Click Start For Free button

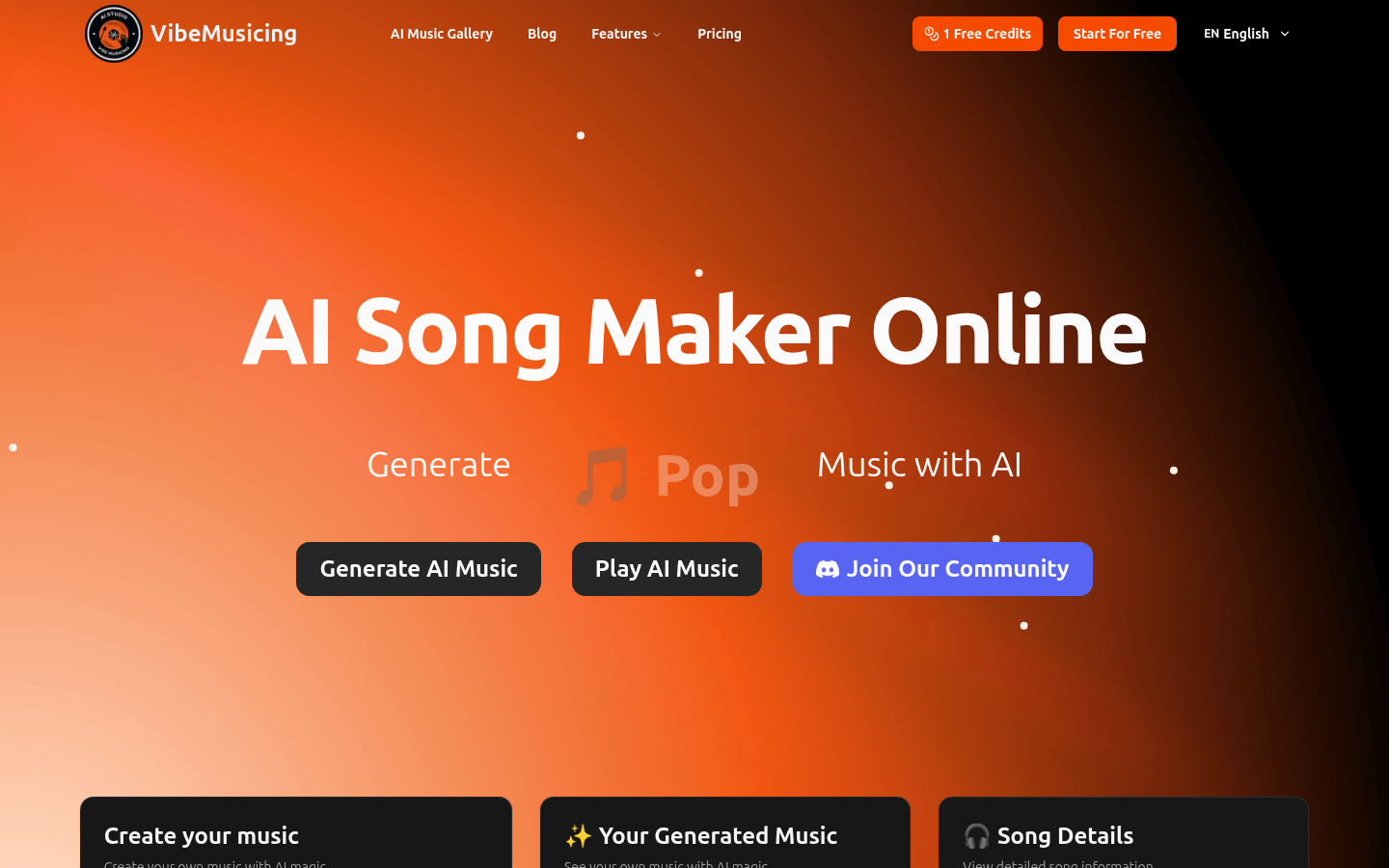click(x=1117, y=34)
